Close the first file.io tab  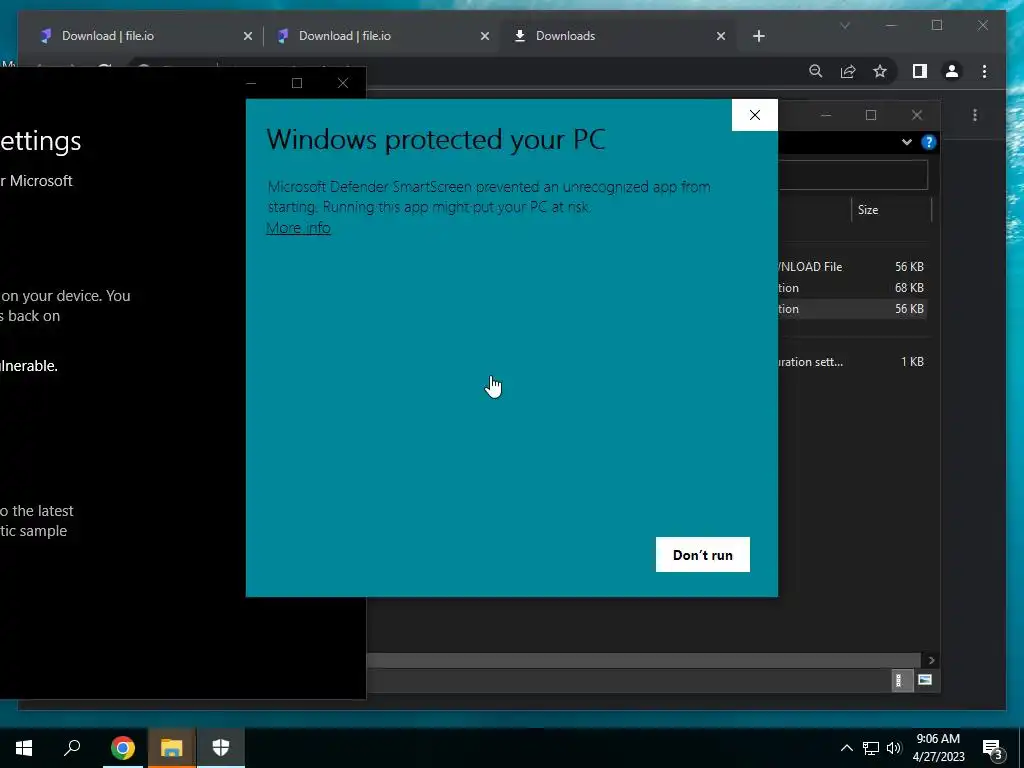(248, 36)
